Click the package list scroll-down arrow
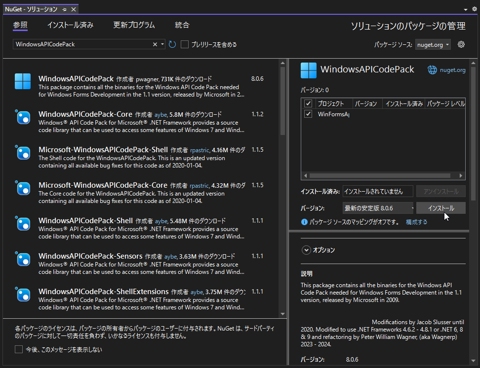Image resolution: width=480 pixels, height=368 pixels. (283, 314)
